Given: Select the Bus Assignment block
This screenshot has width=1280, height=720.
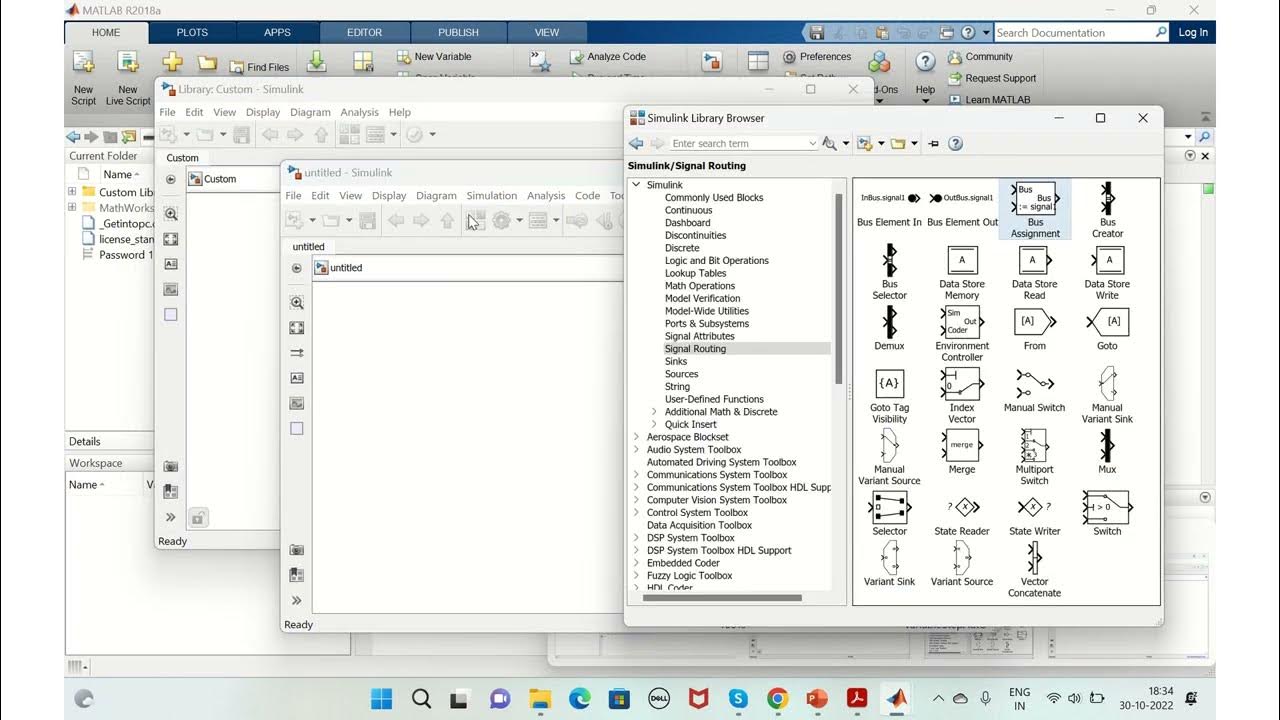Looking at the screenshot, I should [1034, 209].
